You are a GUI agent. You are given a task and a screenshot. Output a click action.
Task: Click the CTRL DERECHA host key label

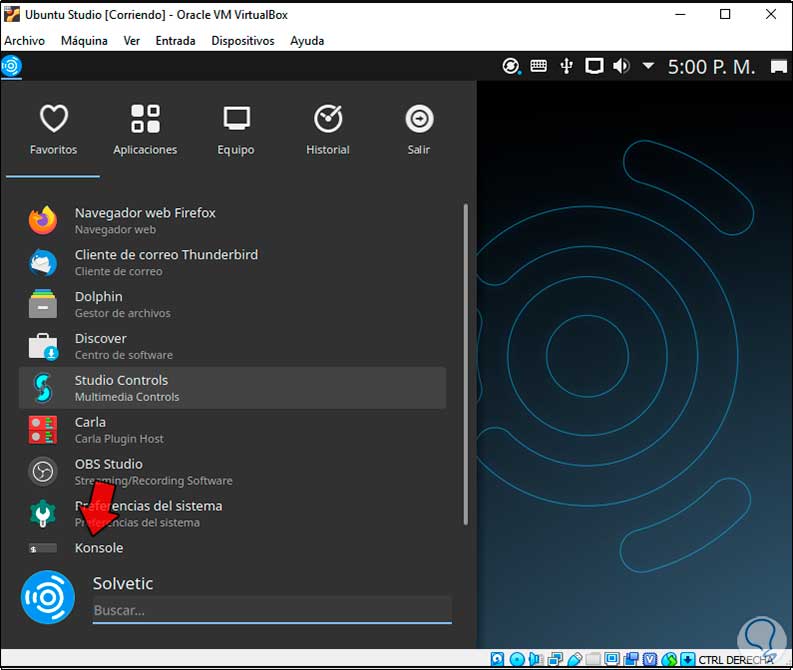(736, 660)
